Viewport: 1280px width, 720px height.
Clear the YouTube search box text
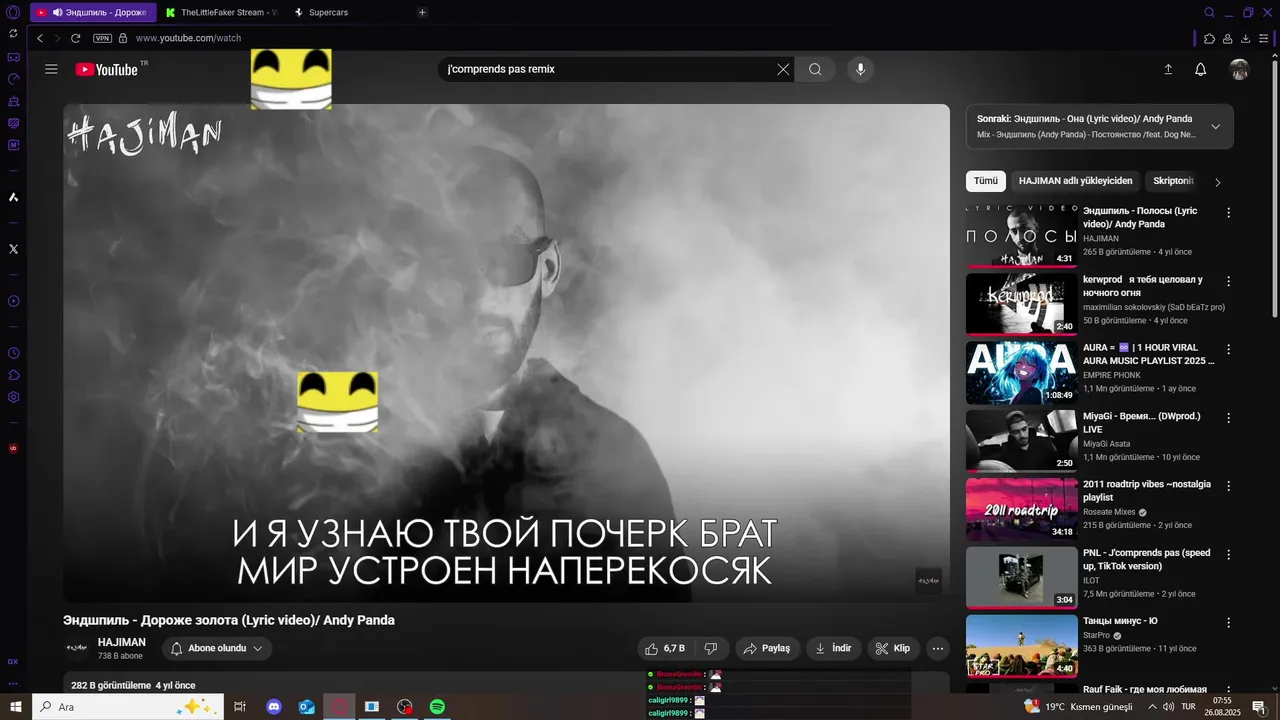pyautogui.click(x=783, y=69)
